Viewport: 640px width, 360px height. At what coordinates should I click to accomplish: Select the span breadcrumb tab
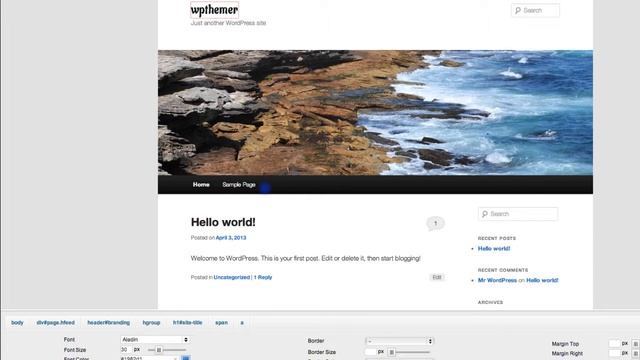pyautogui.click(x=221, y=322)
